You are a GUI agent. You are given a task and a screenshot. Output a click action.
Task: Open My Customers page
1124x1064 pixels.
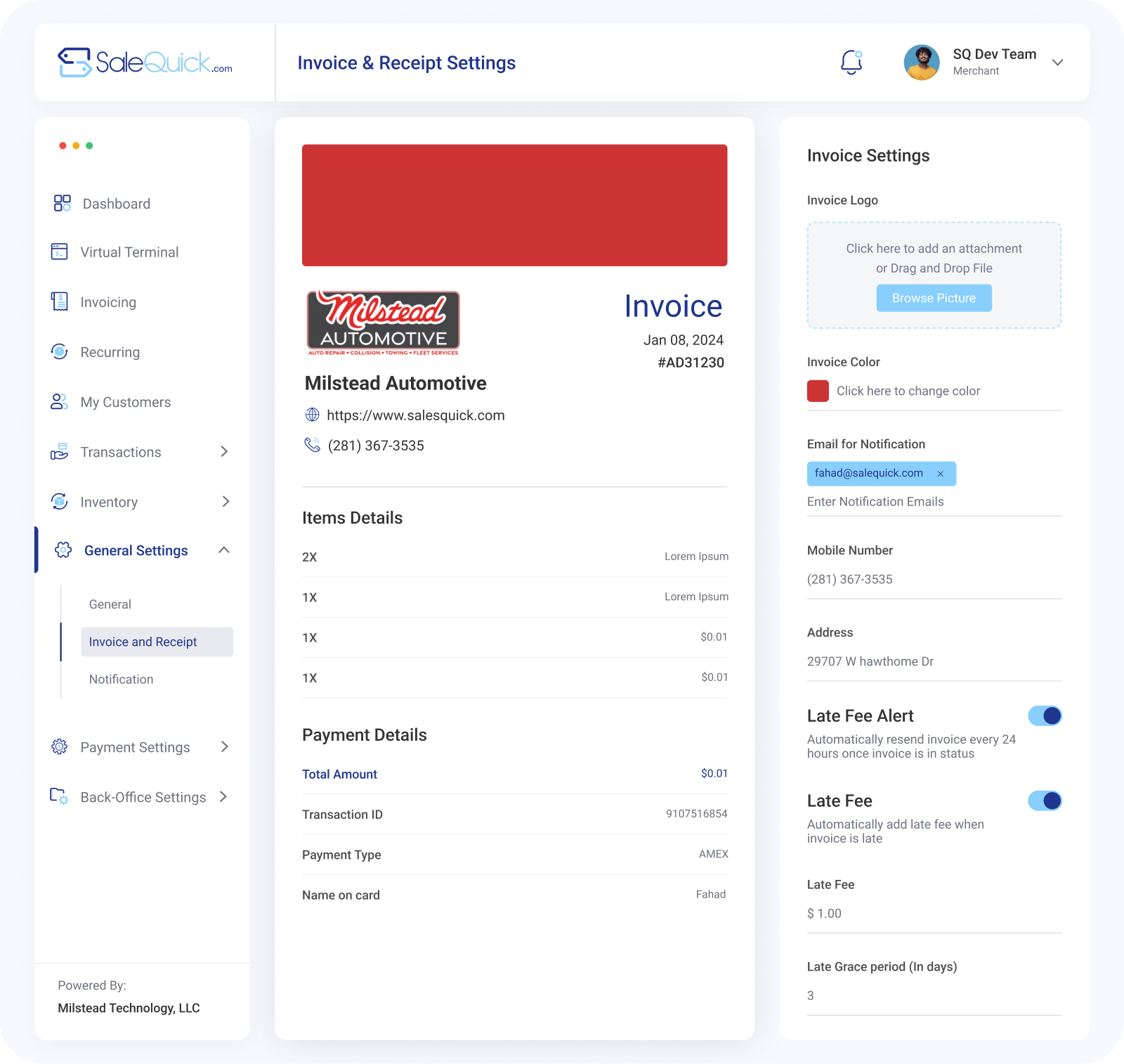click(126, 402)
